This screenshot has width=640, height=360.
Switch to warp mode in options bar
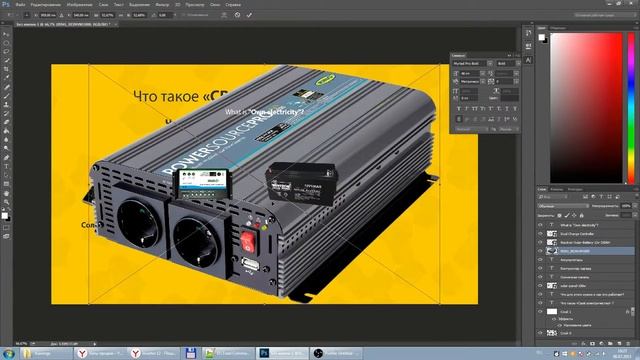[224, 15]
